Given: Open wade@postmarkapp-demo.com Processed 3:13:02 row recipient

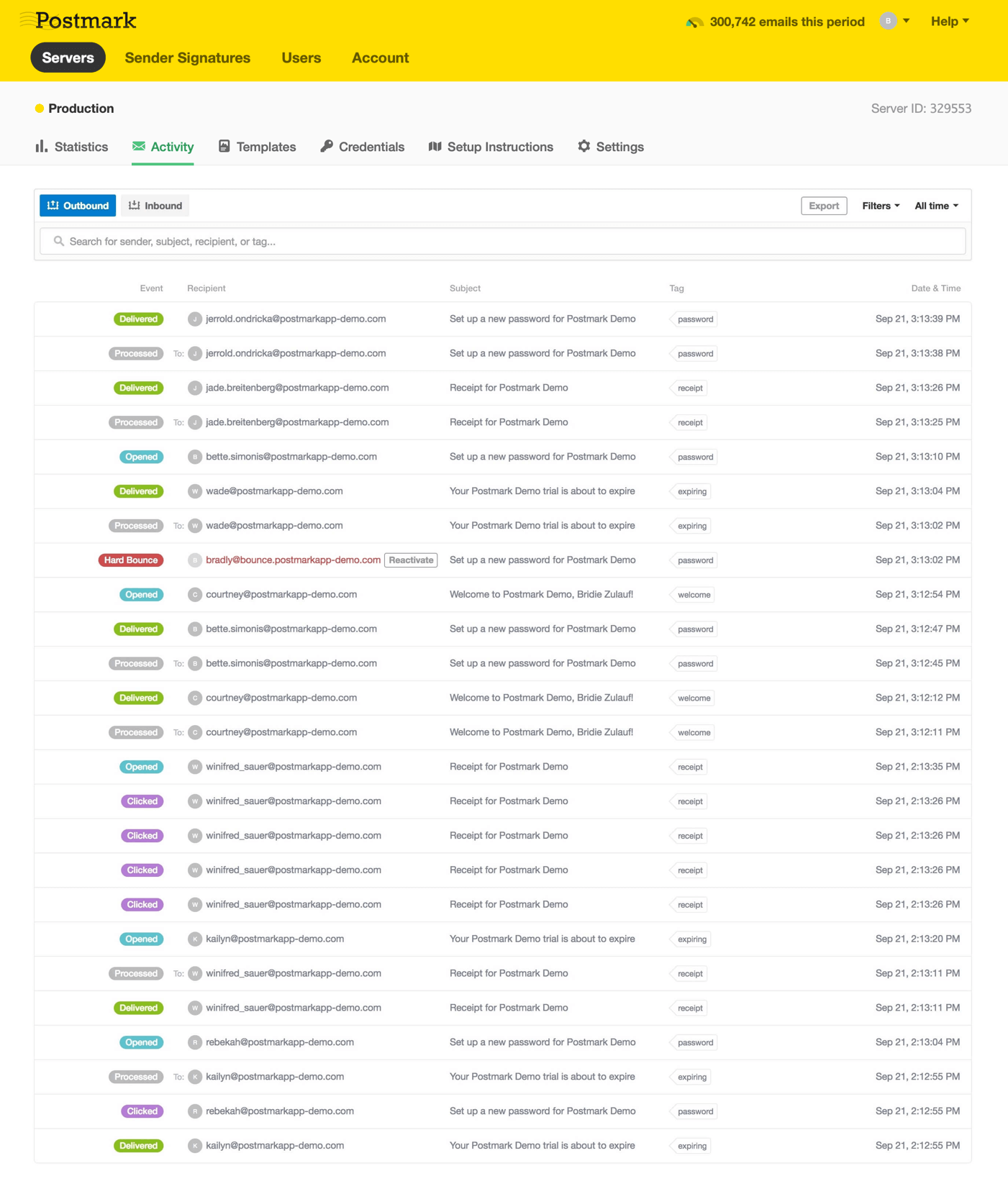Looking at the screenshot, I should [274, 526].
